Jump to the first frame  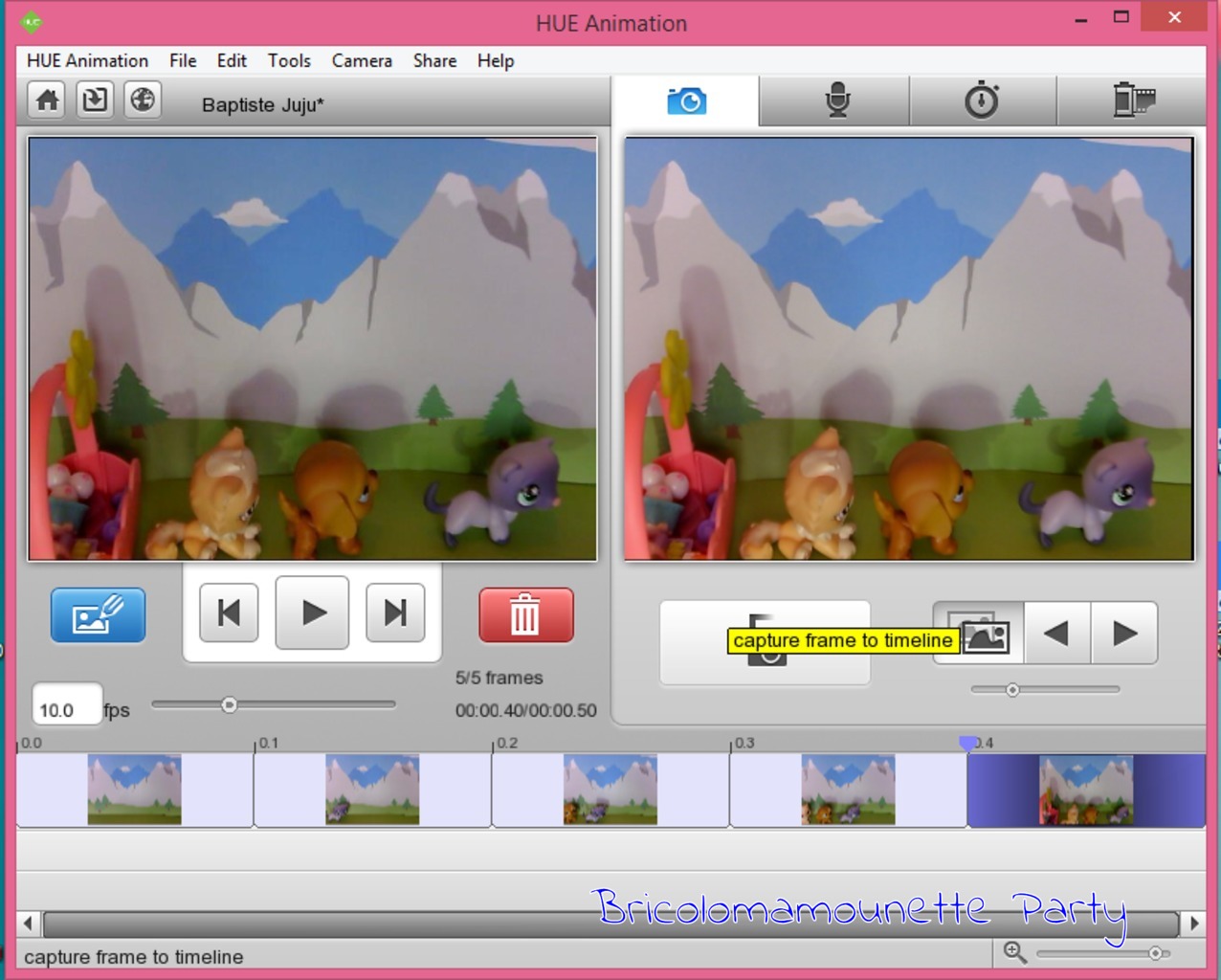(229, 612)
